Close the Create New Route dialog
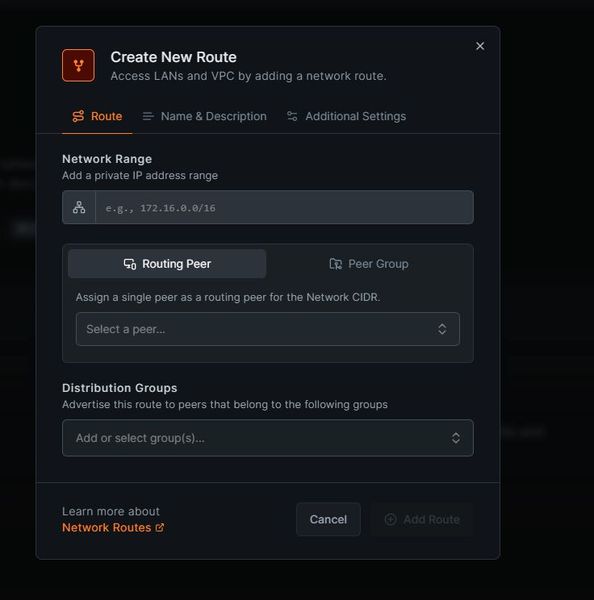The height and width of the screenshot is (600, 594). tap(480, 46)
